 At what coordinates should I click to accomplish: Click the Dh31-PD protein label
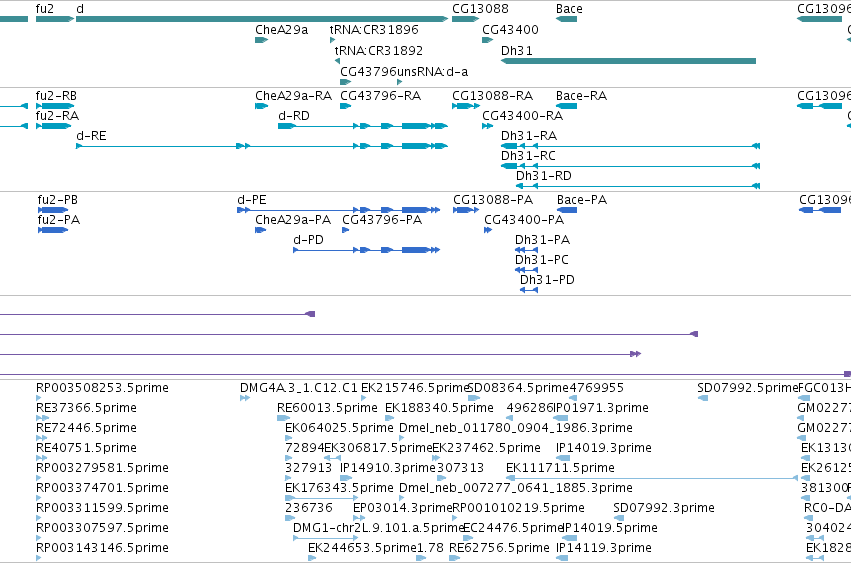pos(547,280)
